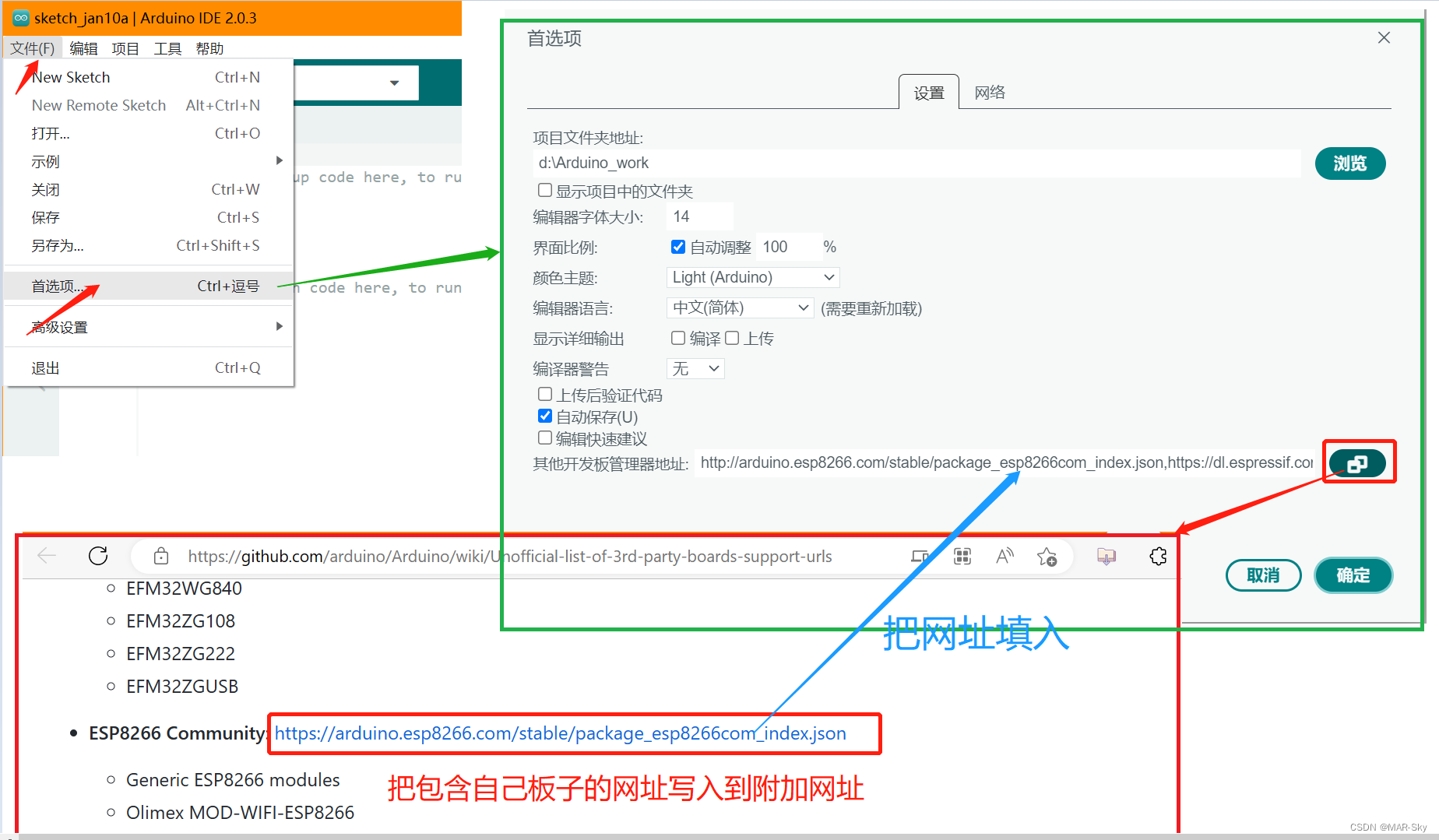
Task: Click the site lock icon in address bar
Action: click(x=161, y=556)
